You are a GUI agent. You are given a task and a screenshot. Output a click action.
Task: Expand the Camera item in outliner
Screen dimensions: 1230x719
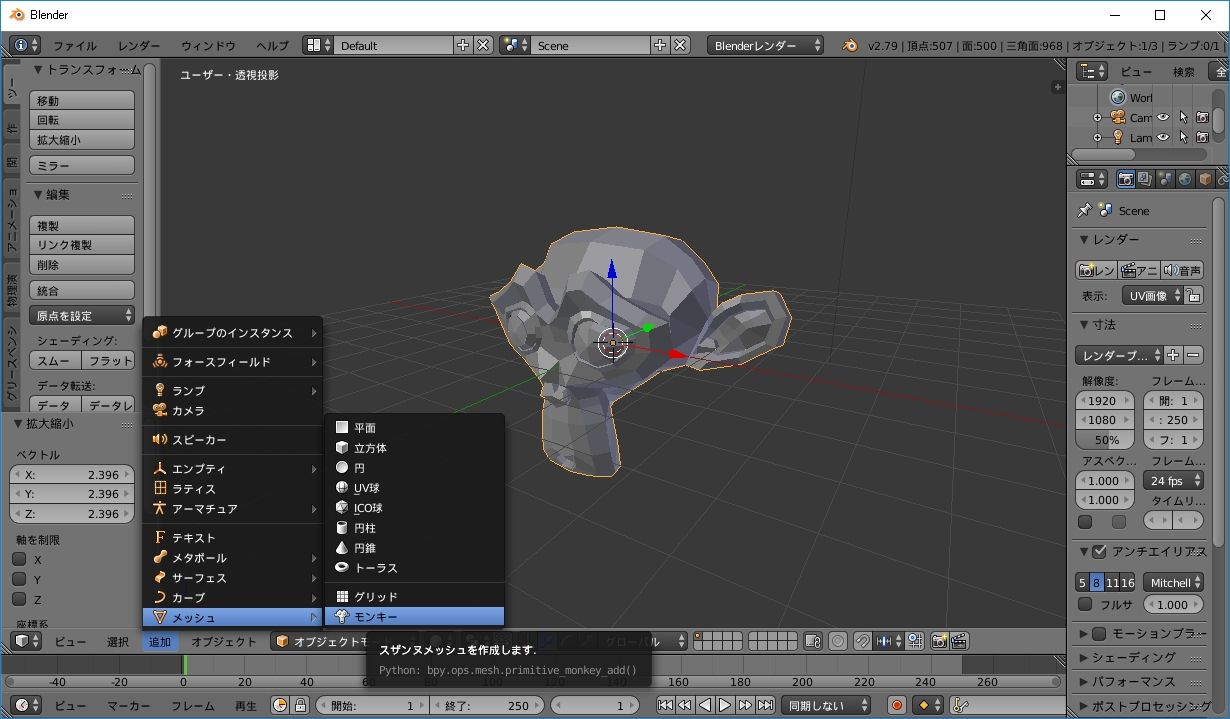click(1097, 118)
